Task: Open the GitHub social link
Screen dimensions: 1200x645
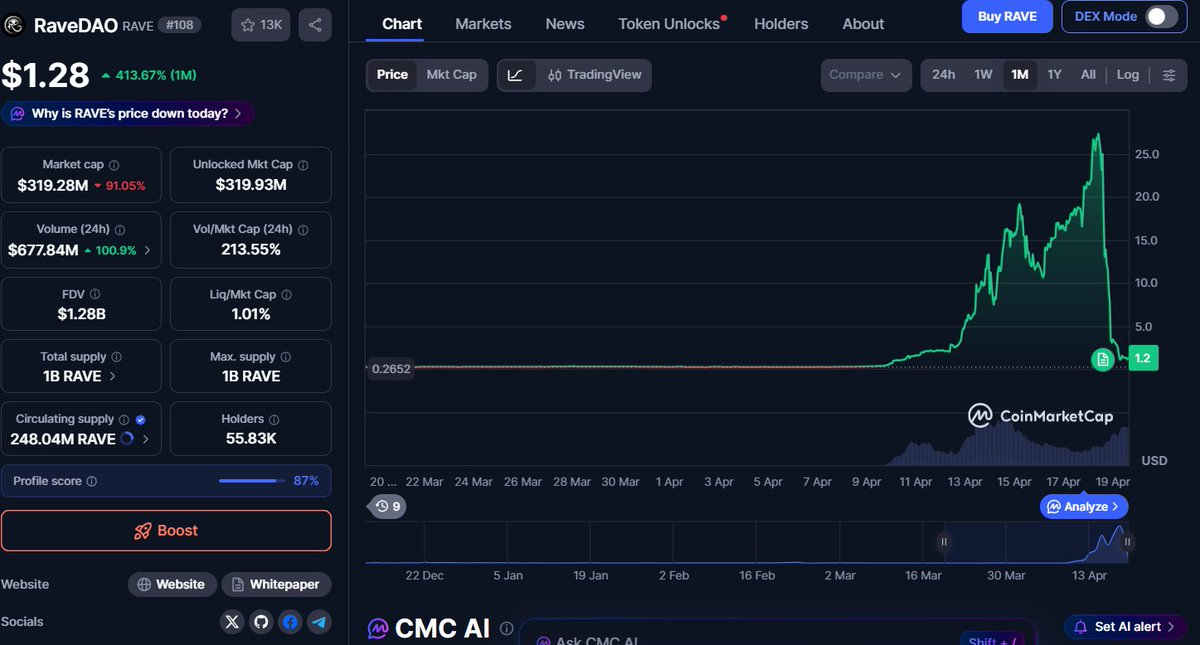Action: (262, 622)
